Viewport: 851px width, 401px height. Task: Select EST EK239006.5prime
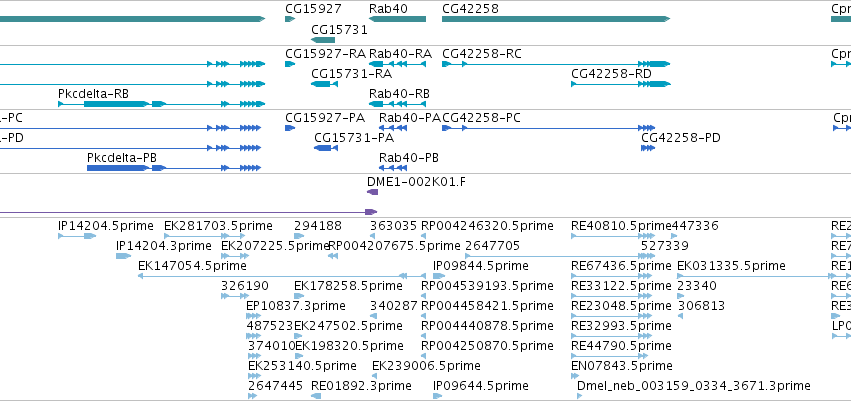[x=374, y=376]
